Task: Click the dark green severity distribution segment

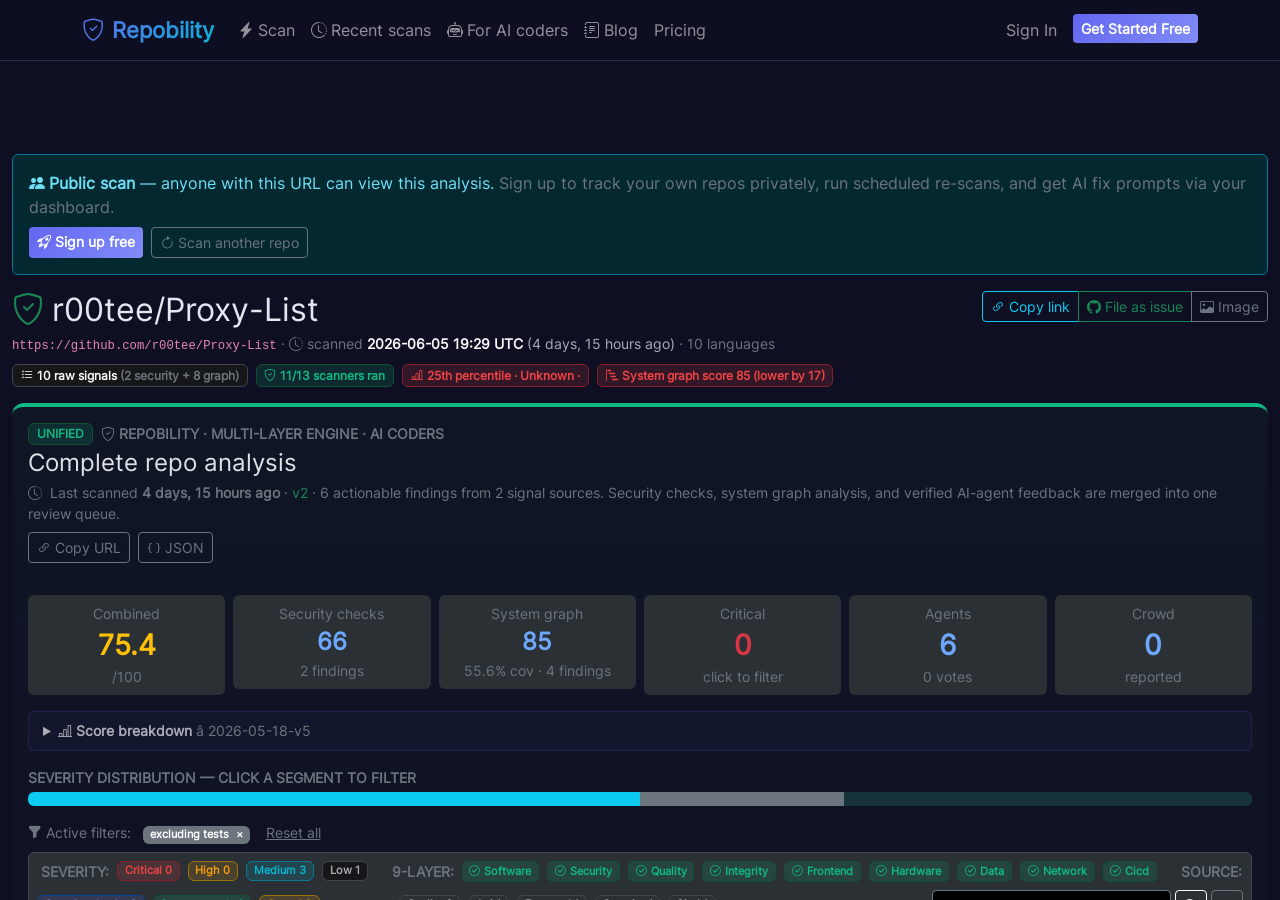Action: (x=1048, y=799)
